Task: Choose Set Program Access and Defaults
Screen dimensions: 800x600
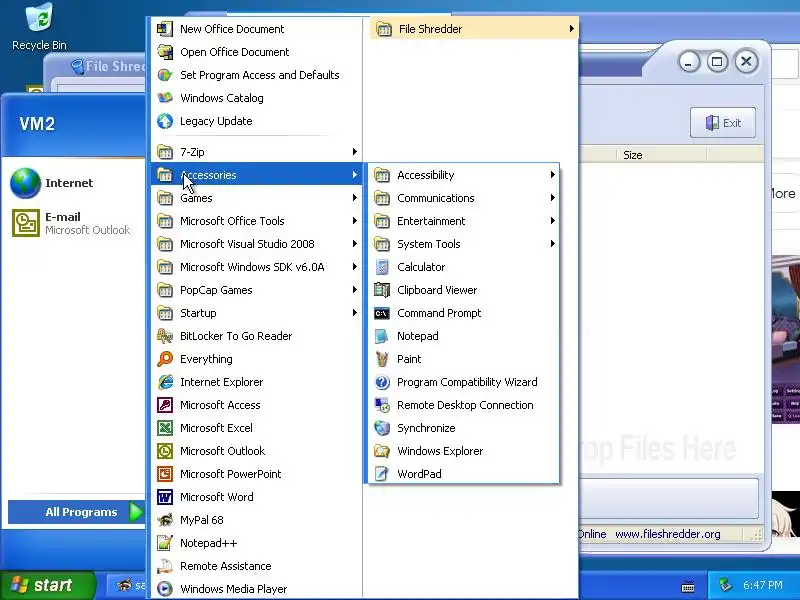Action: (x=257, y=75)
